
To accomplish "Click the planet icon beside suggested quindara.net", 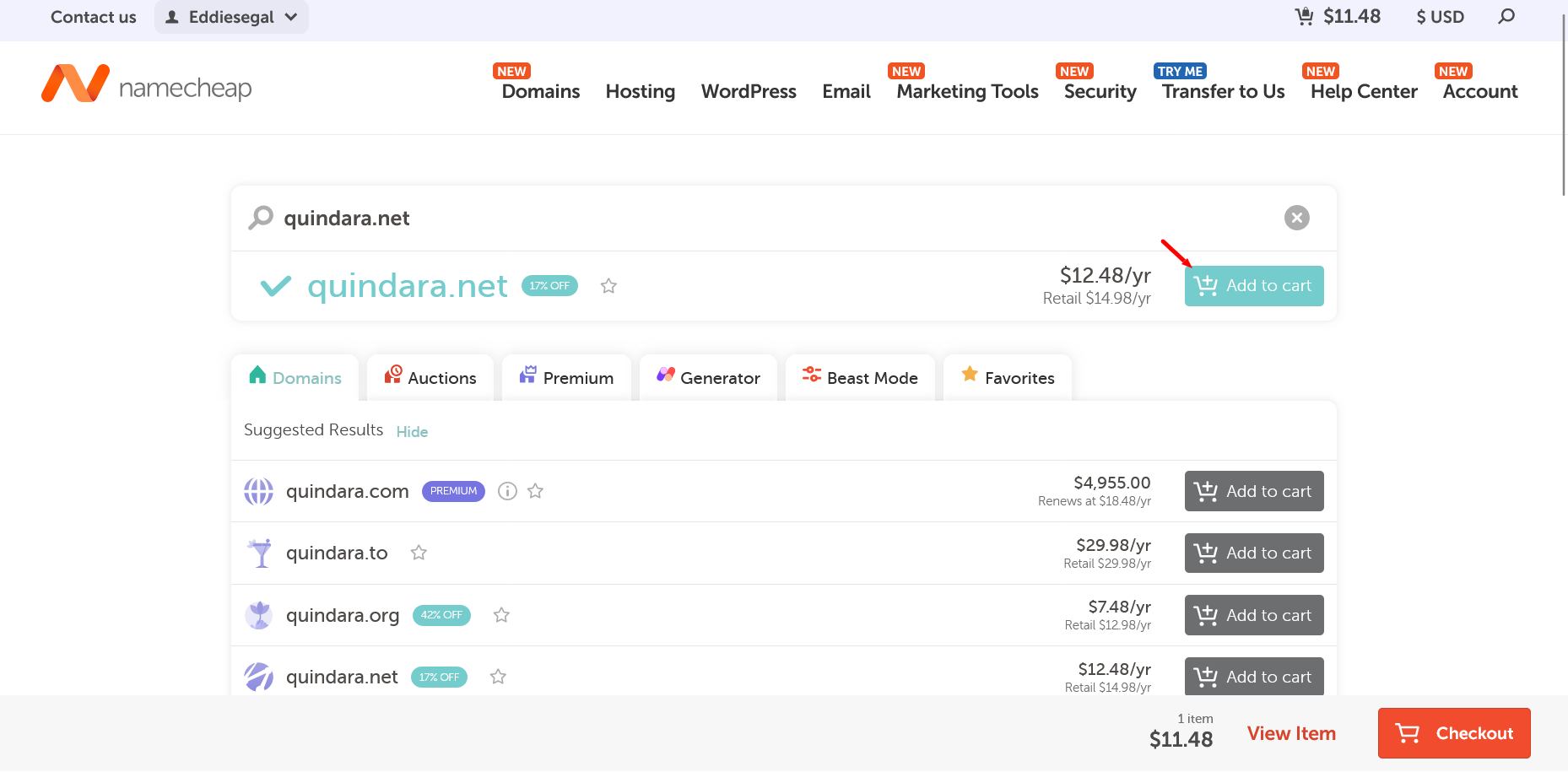I will (259, 677).
